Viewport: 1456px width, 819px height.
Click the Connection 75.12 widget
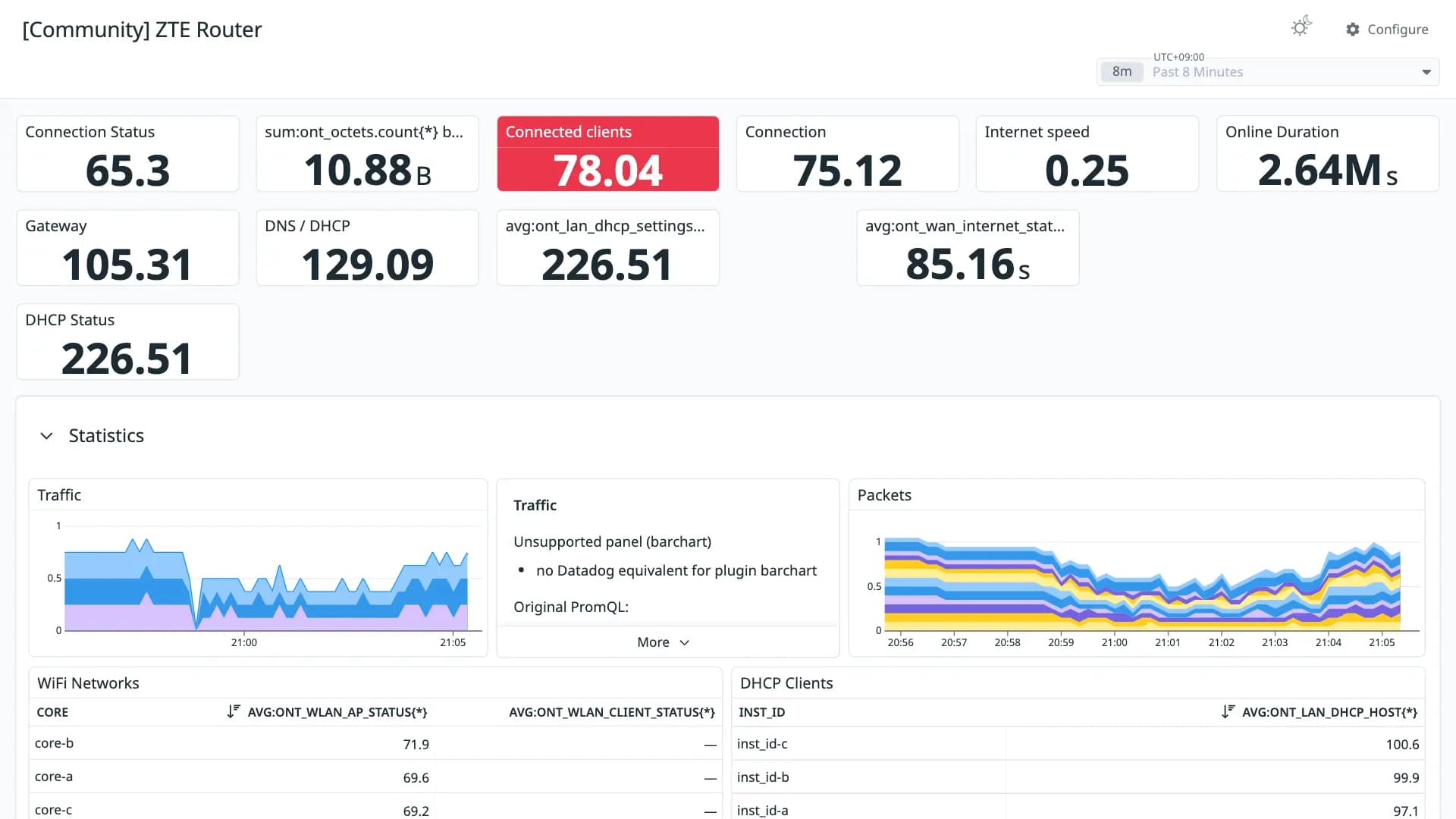pos(848,154)
